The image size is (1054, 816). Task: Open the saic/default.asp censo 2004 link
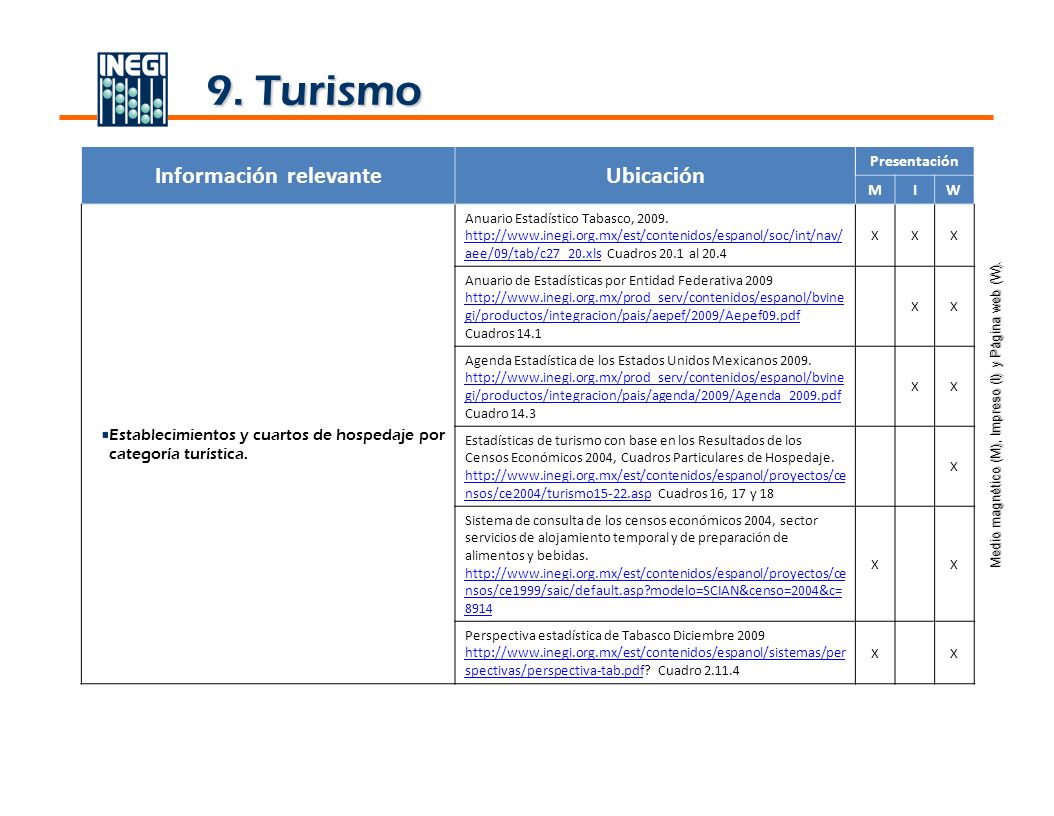tap(655, 591)
